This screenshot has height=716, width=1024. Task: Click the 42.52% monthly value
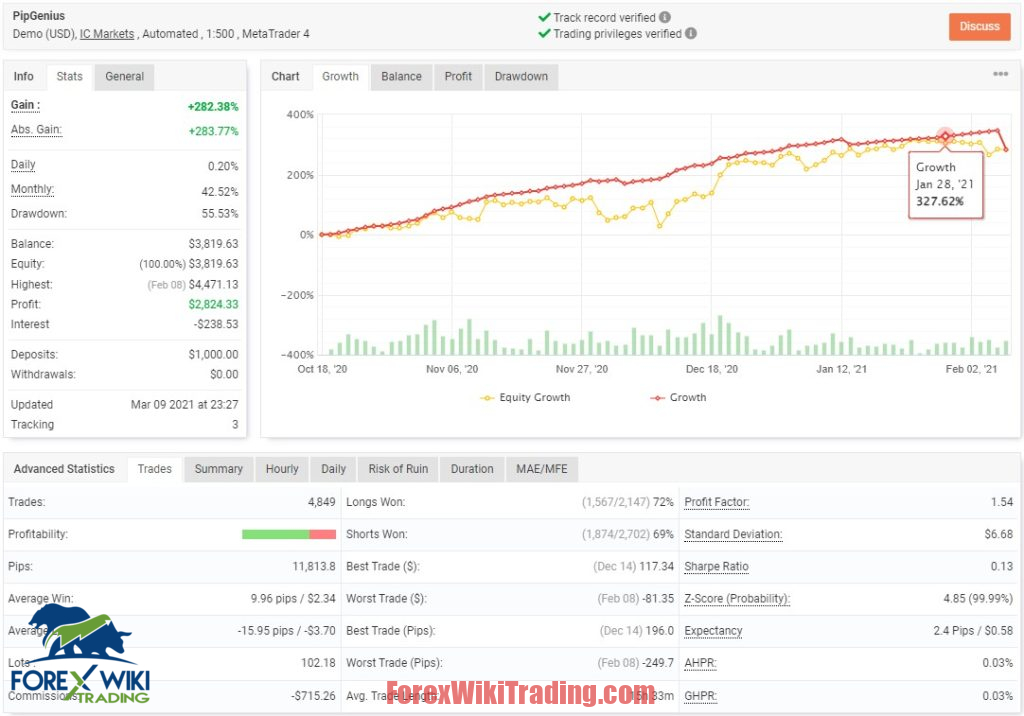tap(220, 192)
